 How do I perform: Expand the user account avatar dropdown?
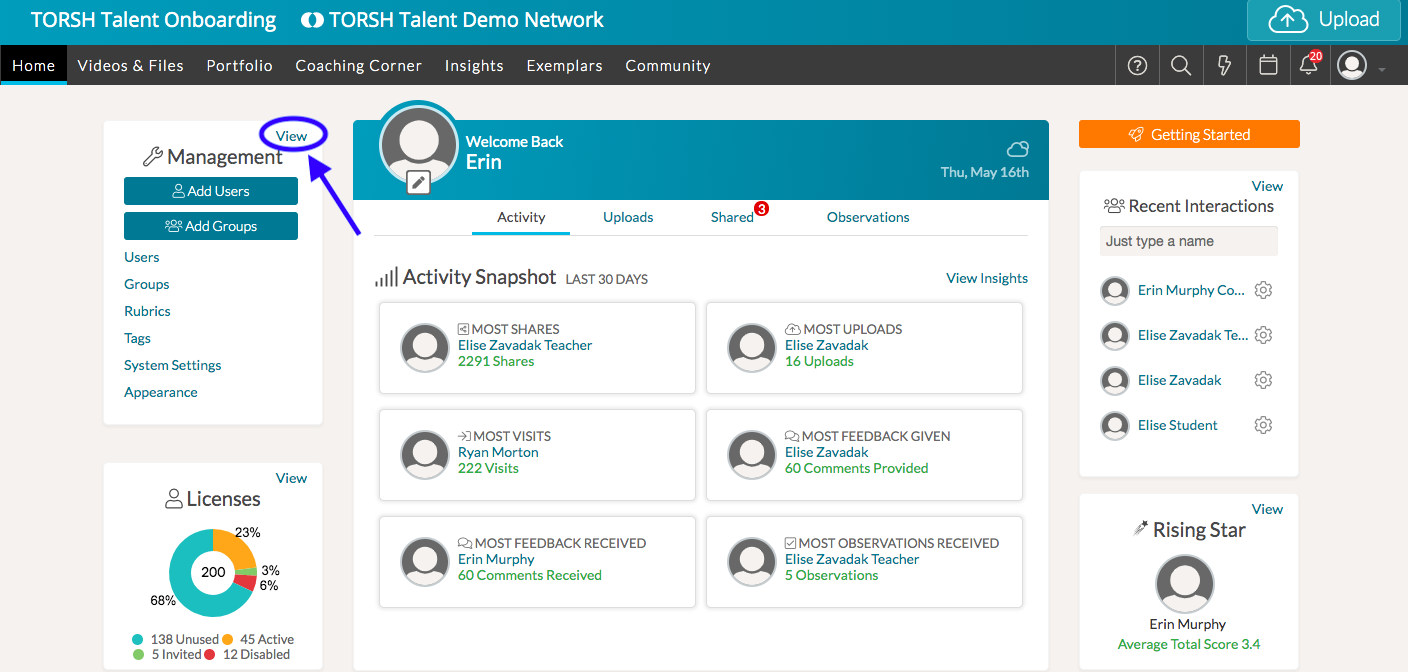1360,66
